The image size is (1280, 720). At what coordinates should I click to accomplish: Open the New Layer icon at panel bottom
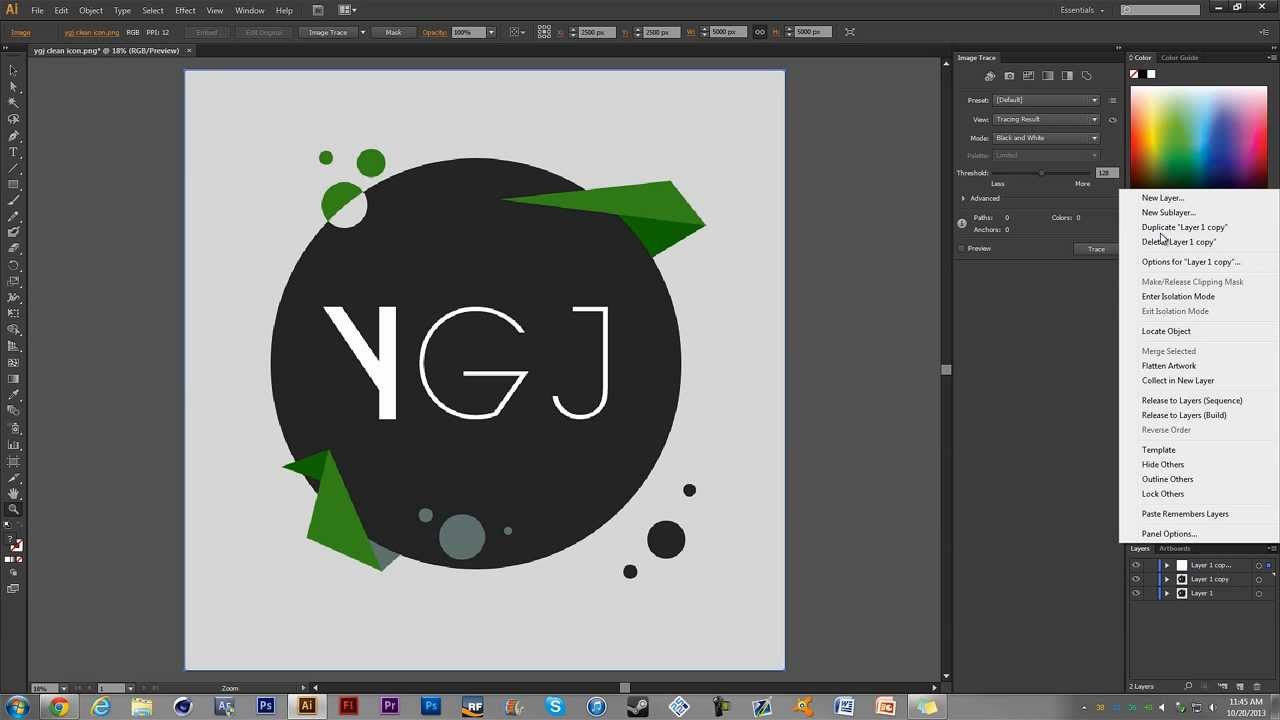[x=1240, y=686]
